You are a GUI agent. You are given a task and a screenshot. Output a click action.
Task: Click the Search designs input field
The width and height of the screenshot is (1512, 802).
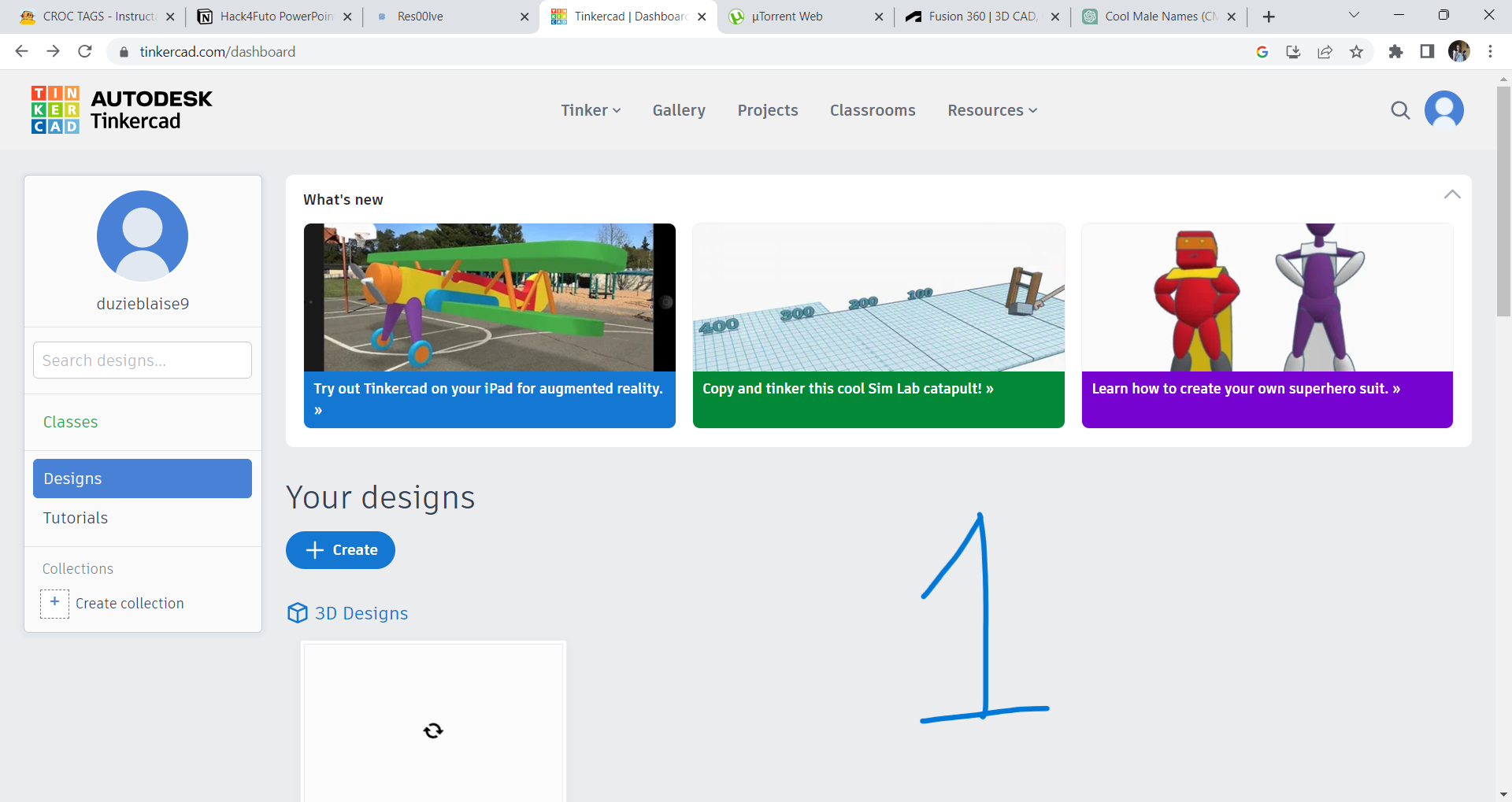(142, 360)
